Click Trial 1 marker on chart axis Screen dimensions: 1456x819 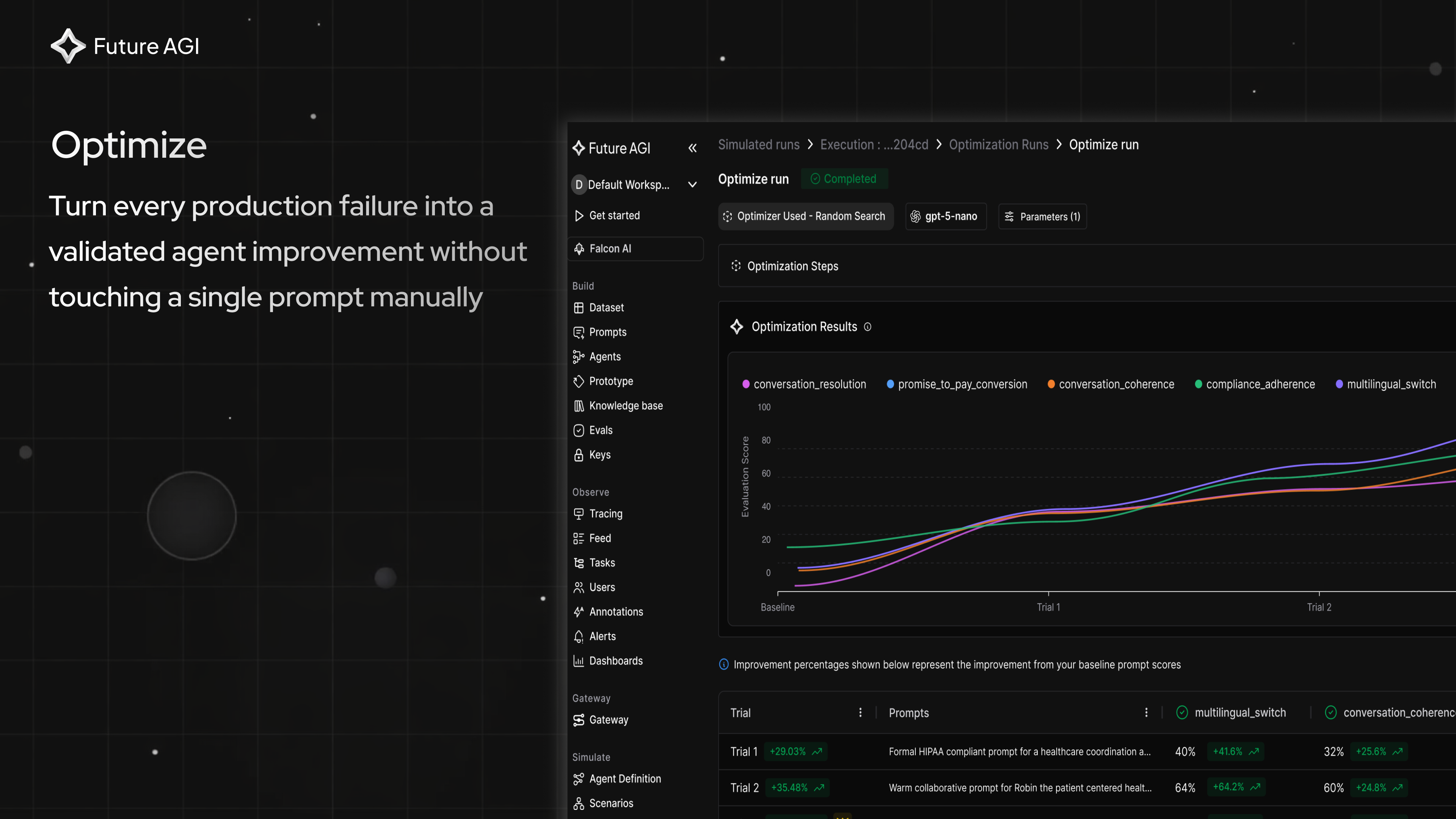point(1048,607)
